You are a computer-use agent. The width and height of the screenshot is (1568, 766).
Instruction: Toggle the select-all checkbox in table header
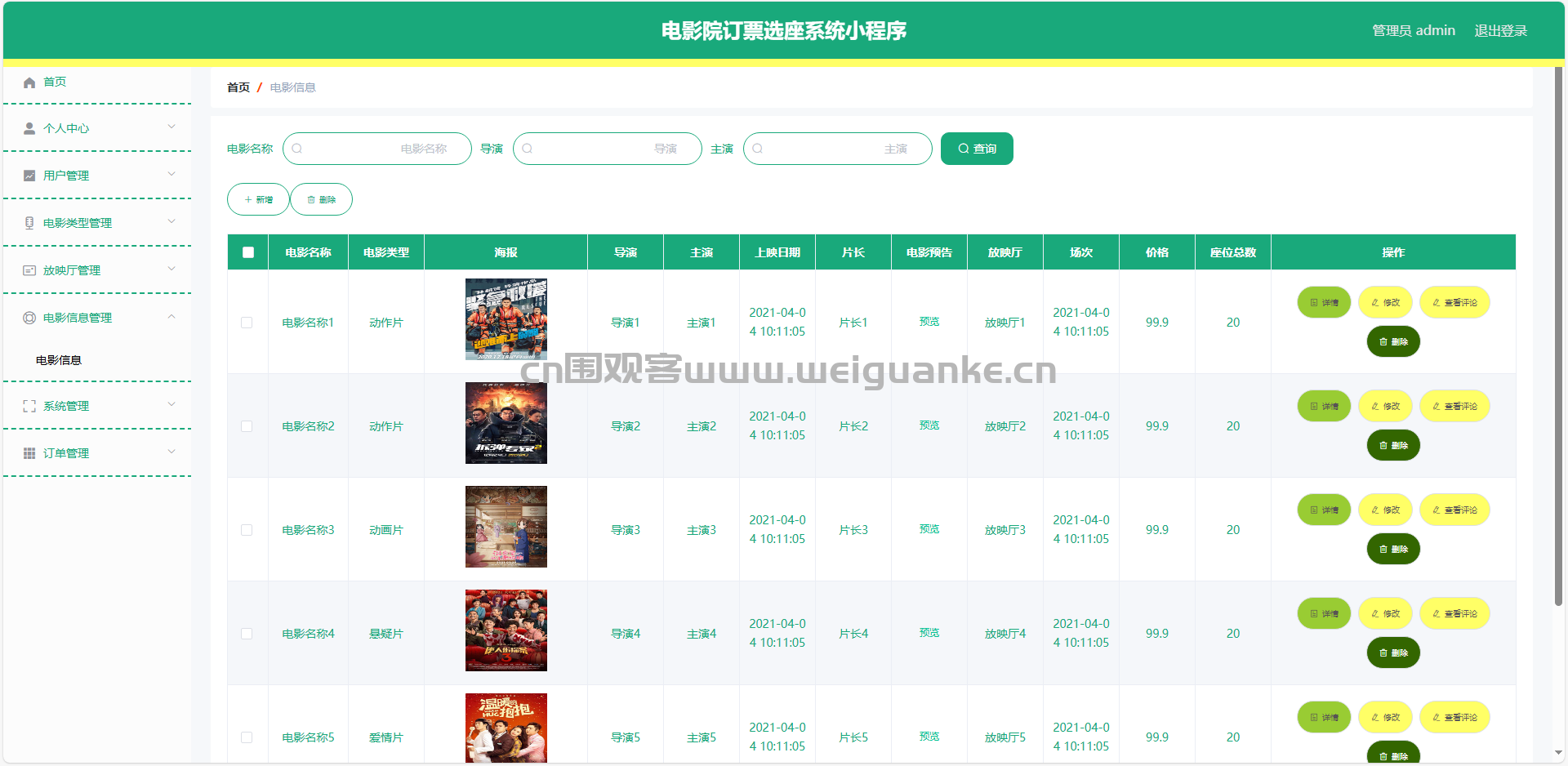tap(248, 252)
